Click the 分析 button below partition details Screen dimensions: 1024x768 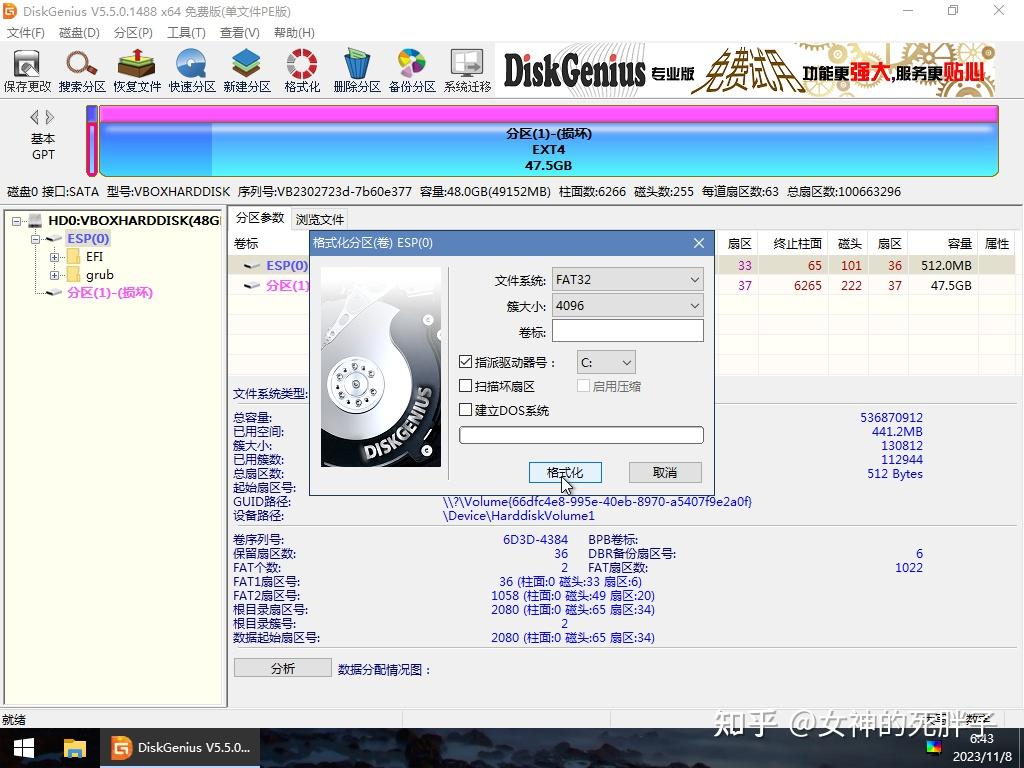click(282, 667)
